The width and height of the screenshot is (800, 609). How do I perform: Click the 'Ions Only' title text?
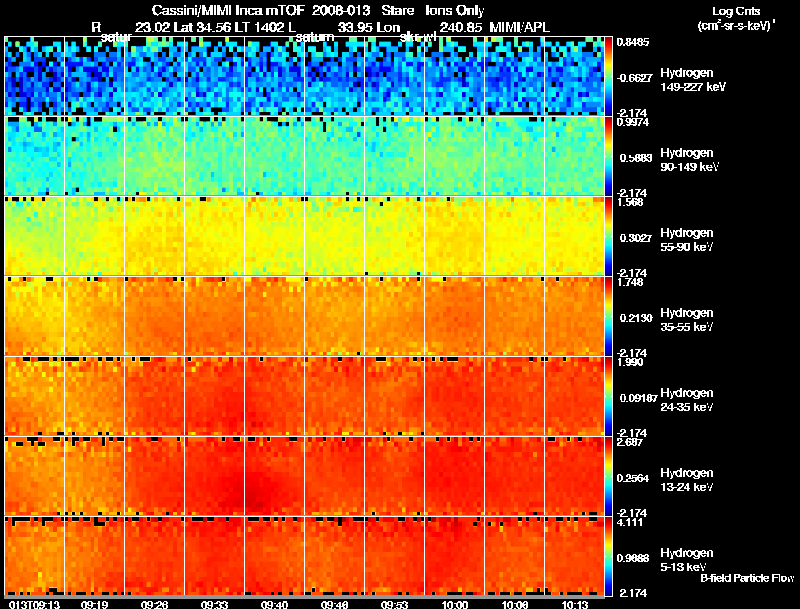pos(455,11)
